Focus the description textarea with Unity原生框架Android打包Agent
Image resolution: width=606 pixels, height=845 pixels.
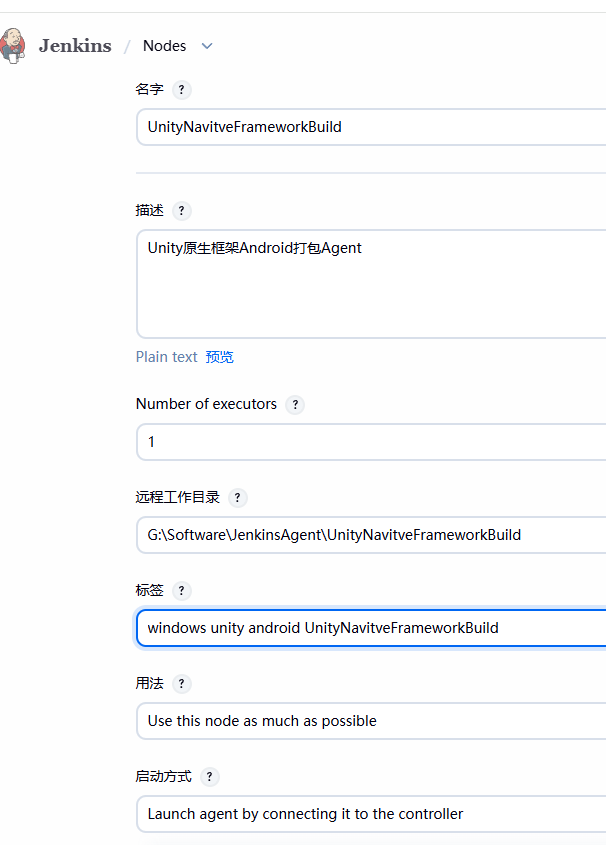click(371, 284)
